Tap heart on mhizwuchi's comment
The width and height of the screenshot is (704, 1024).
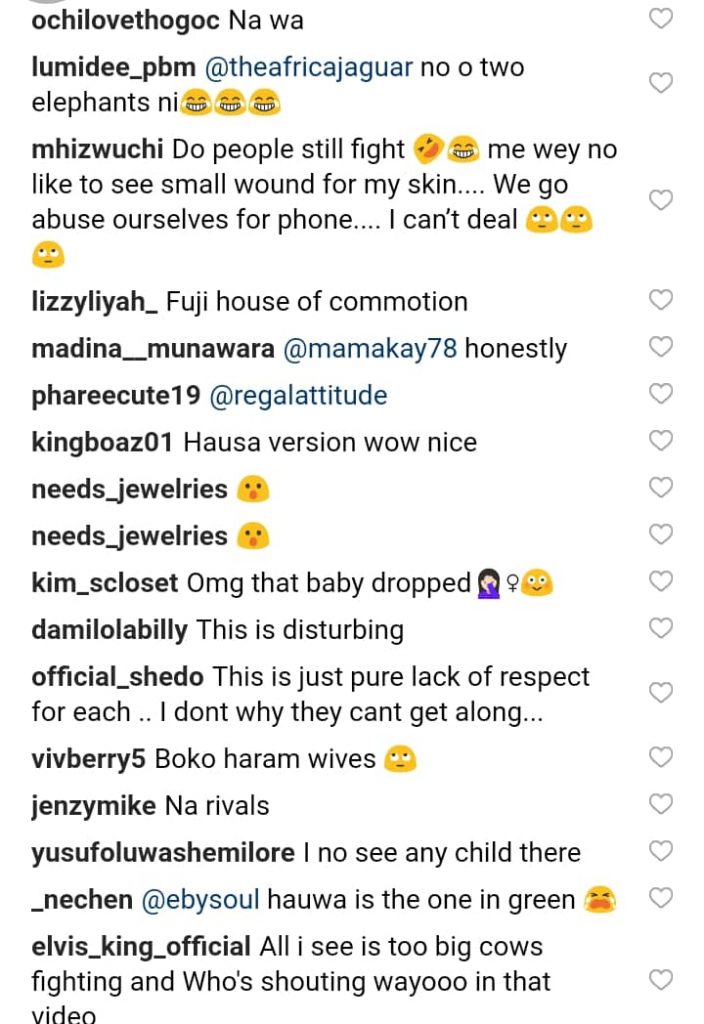pos(661,200)
